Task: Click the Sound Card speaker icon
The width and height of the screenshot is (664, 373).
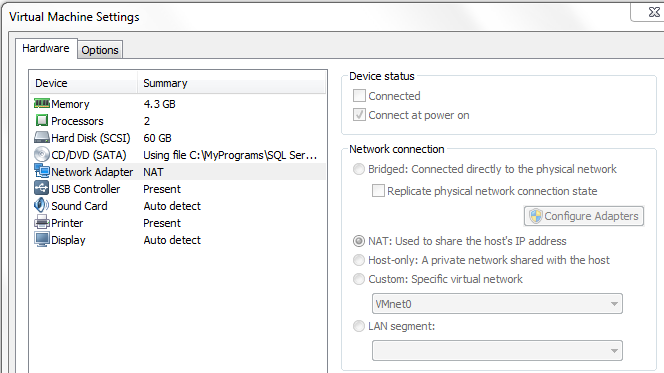Action: click(42, 205)
